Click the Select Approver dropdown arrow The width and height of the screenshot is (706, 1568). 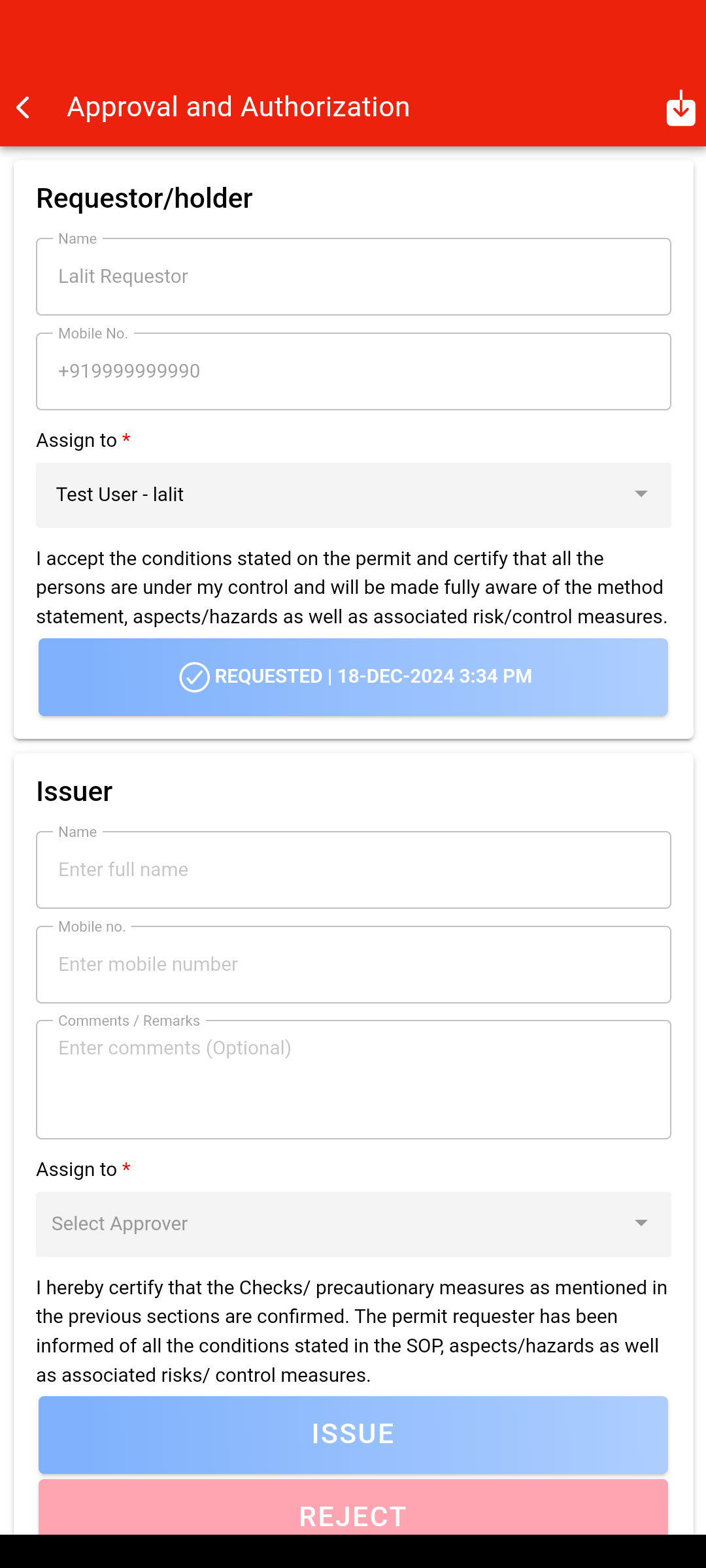pos(641,1224)
